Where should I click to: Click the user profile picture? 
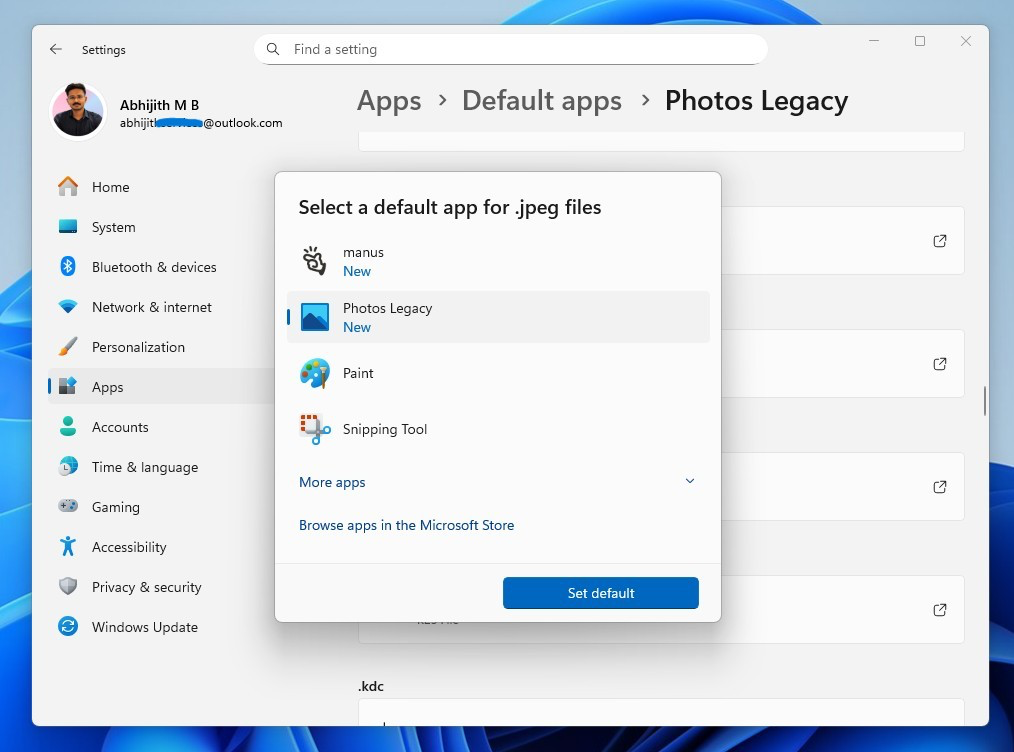pyautogui.click(x=78, y=111)
